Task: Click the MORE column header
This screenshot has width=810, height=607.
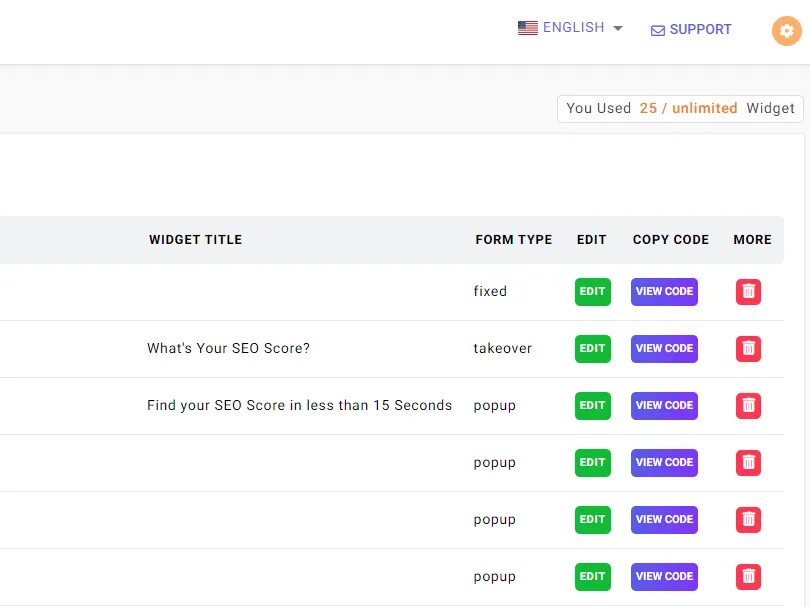Action: [752, 240]
